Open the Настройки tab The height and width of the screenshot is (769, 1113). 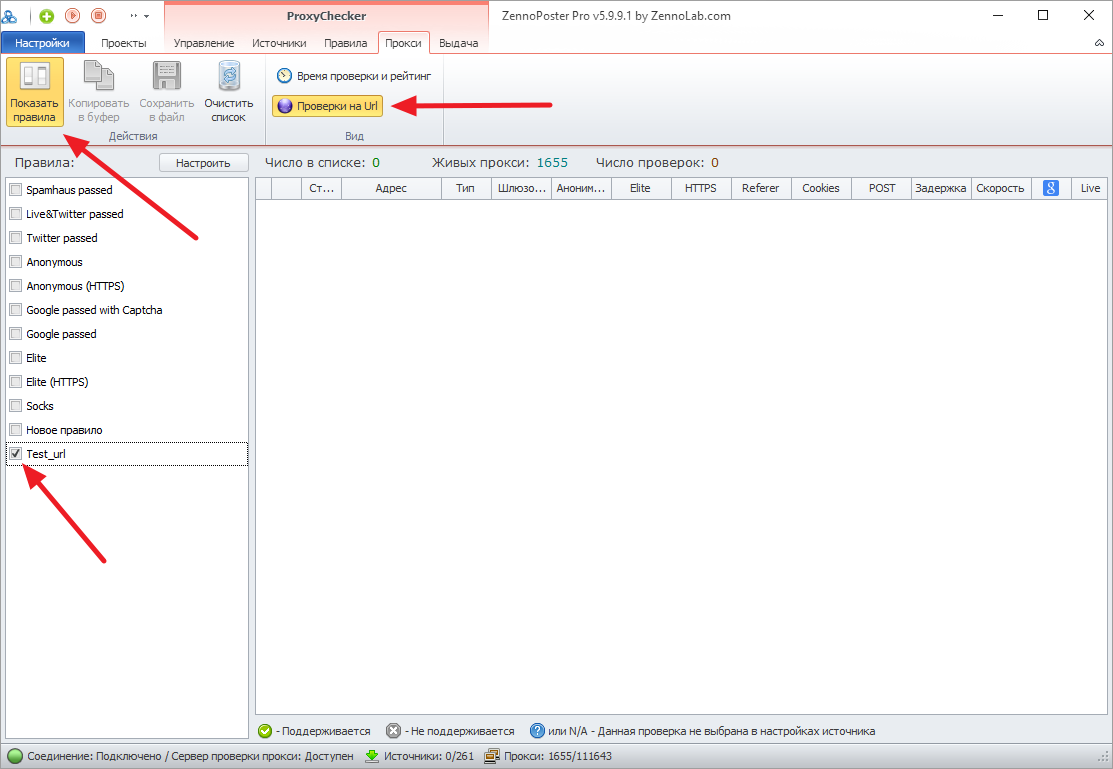pos(43,43)
